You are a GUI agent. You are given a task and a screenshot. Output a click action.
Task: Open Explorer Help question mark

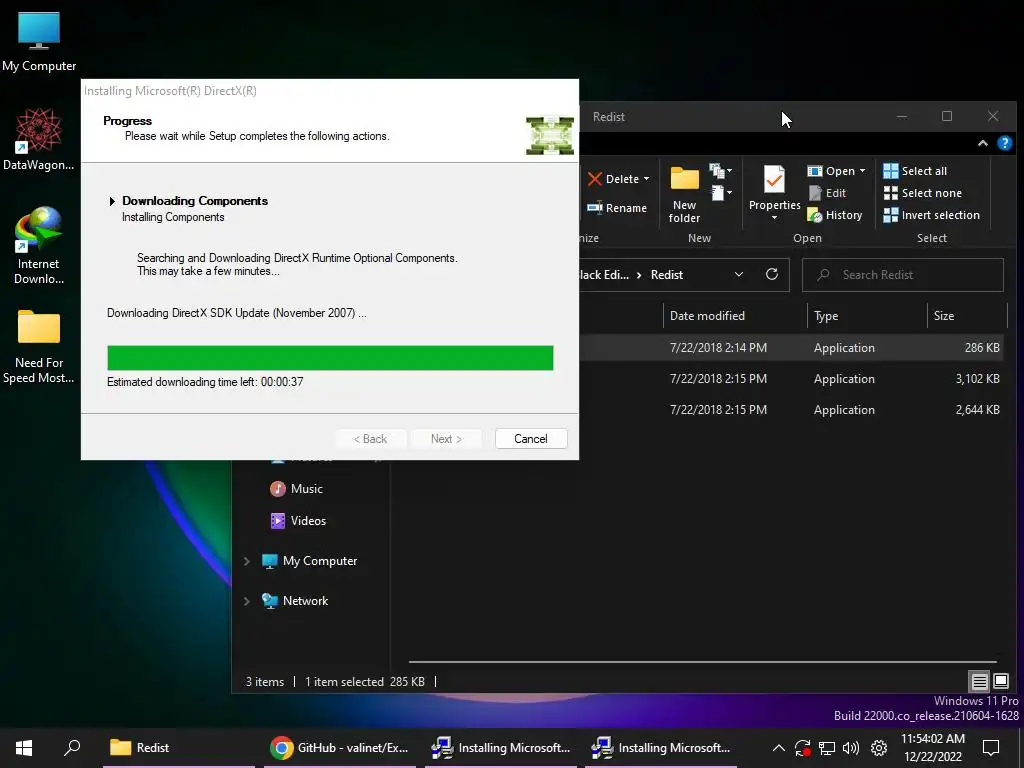pos(1005,143)
